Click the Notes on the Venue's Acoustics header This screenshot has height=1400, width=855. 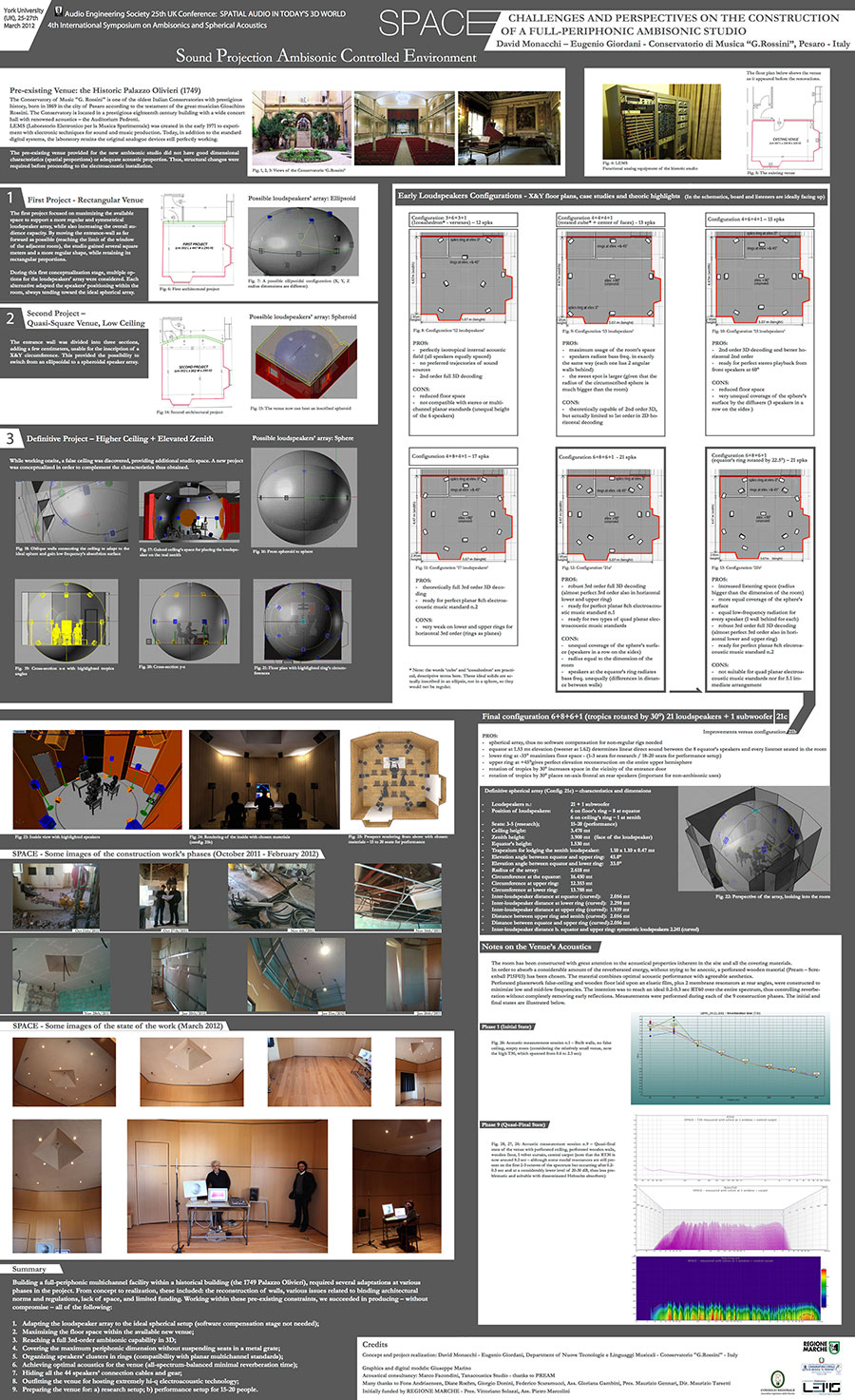[x=536, y=946]
